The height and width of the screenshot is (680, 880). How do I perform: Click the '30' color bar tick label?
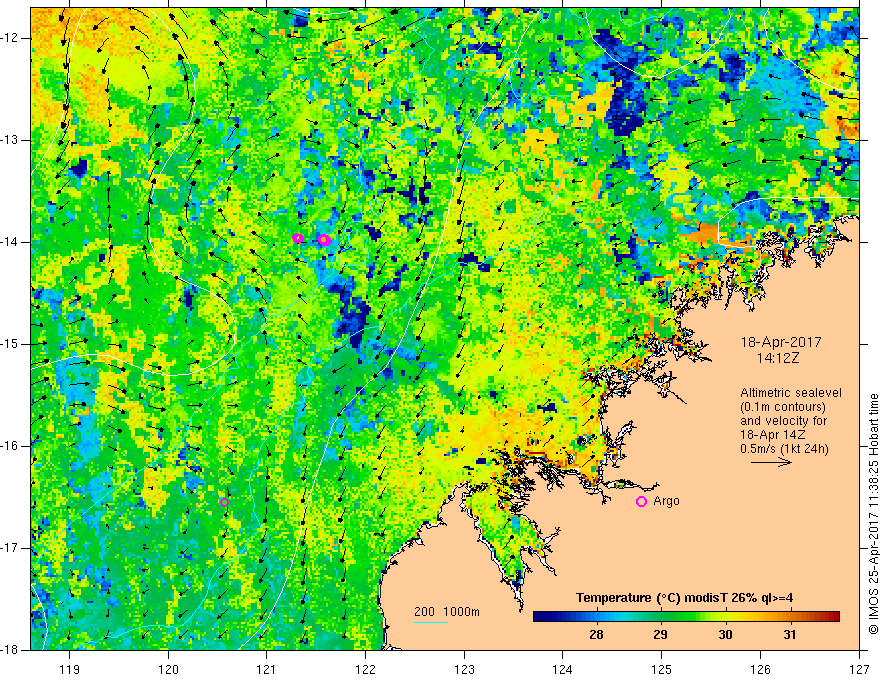click(725, 635)
